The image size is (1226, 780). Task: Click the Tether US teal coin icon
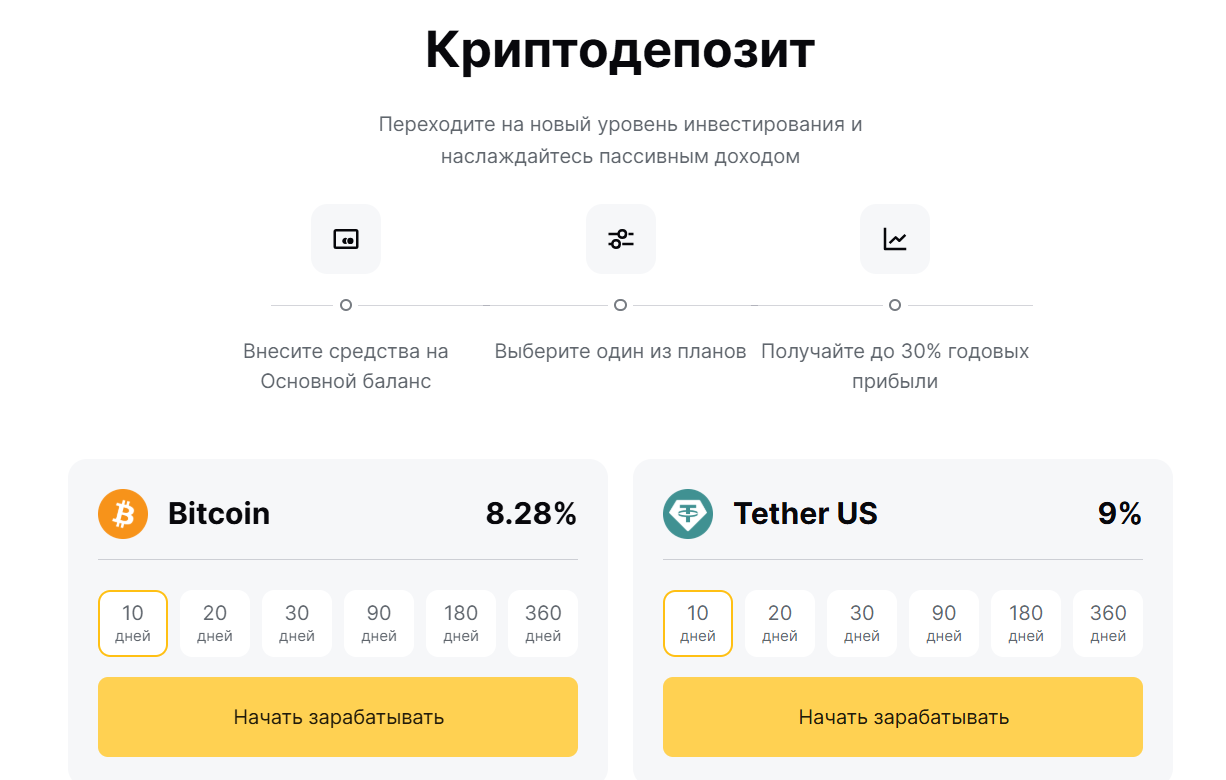point(687,513)
